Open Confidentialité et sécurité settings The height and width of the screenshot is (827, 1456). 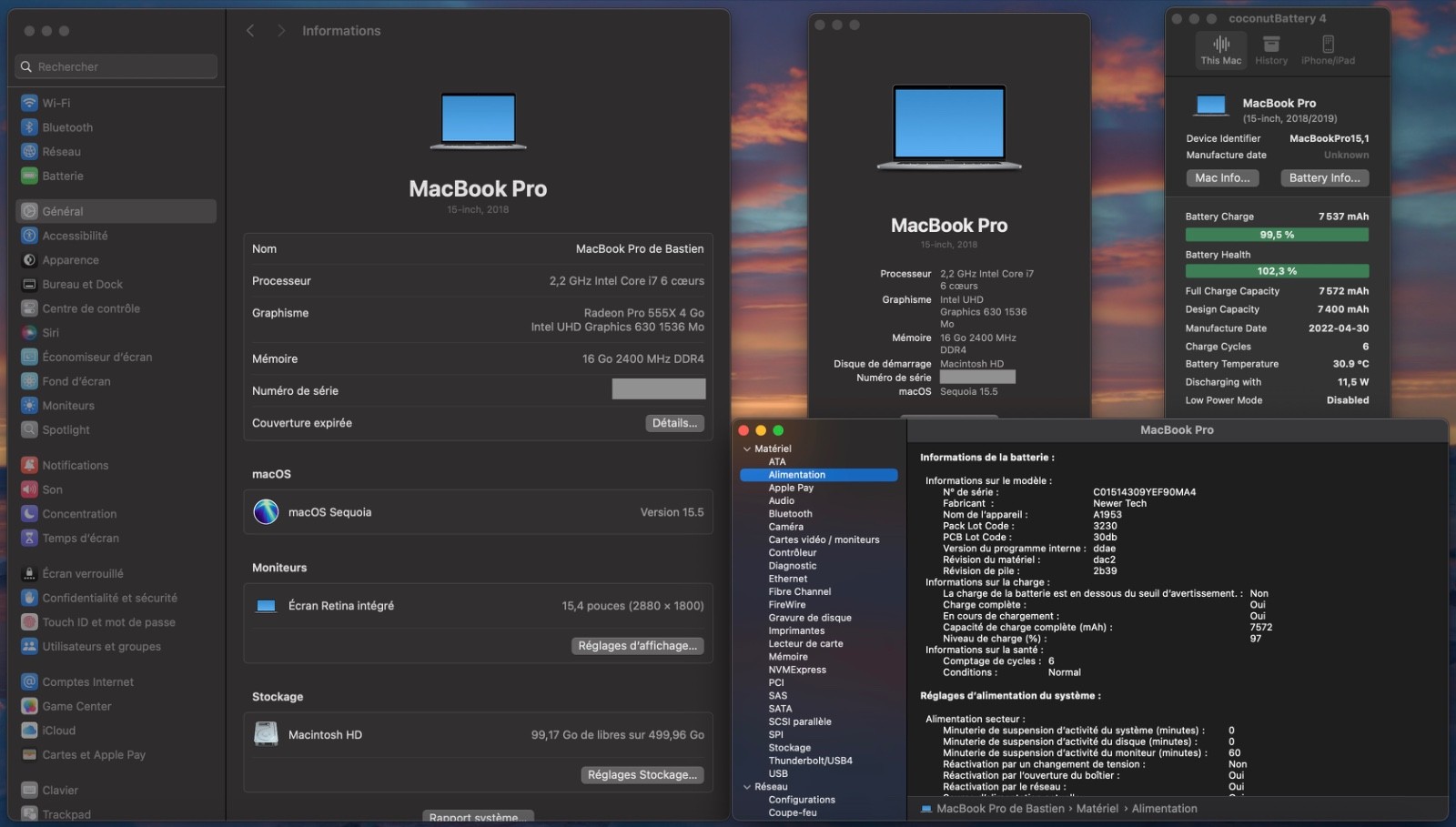tap(116, 598)
